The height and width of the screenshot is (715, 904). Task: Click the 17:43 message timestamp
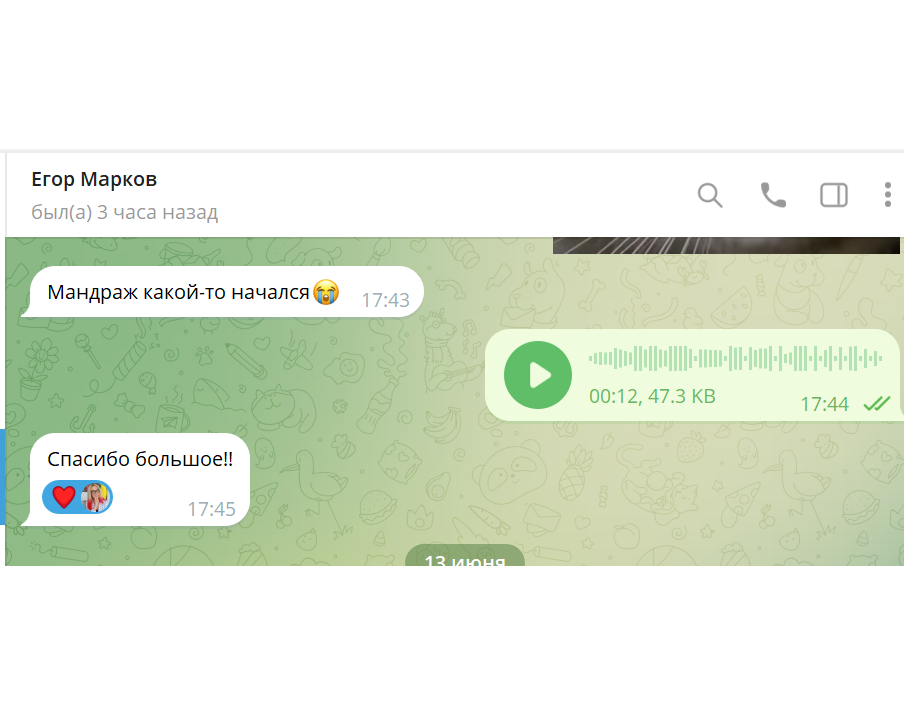pyautogui.click(x=385, y=300)
